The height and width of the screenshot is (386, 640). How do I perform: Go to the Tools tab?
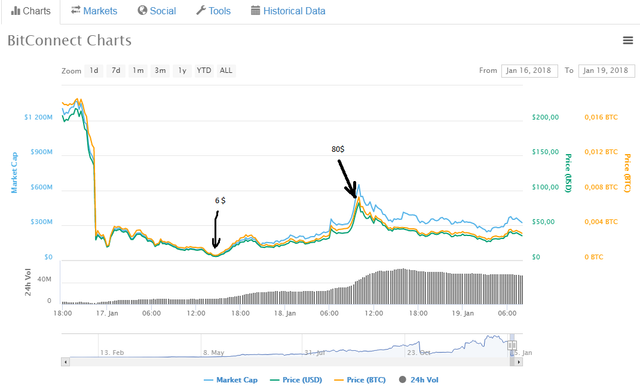tap(213, 11)
